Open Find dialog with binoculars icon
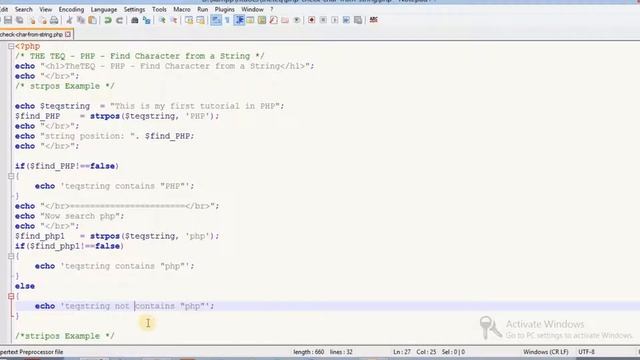 click(135, 20)
